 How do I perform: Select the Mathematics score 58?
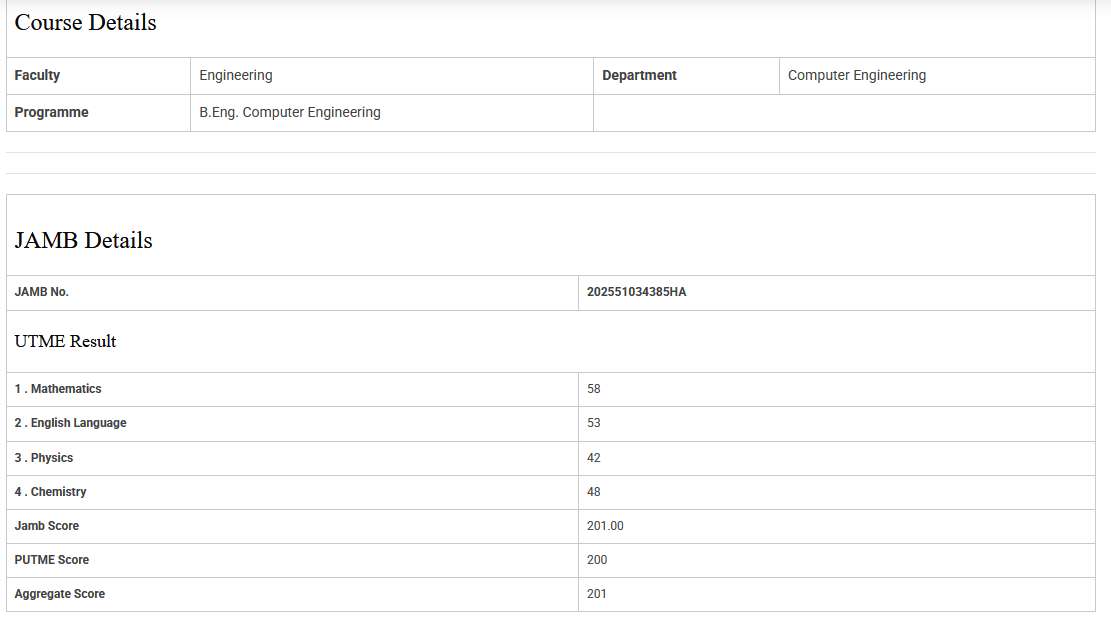pyautogui.click(x=594, y=389)
